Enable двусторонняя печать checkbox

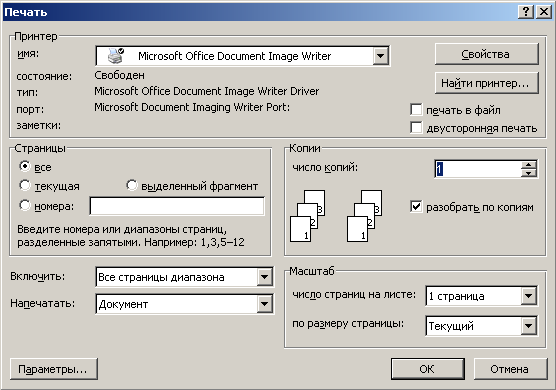(x=416, y=127)
